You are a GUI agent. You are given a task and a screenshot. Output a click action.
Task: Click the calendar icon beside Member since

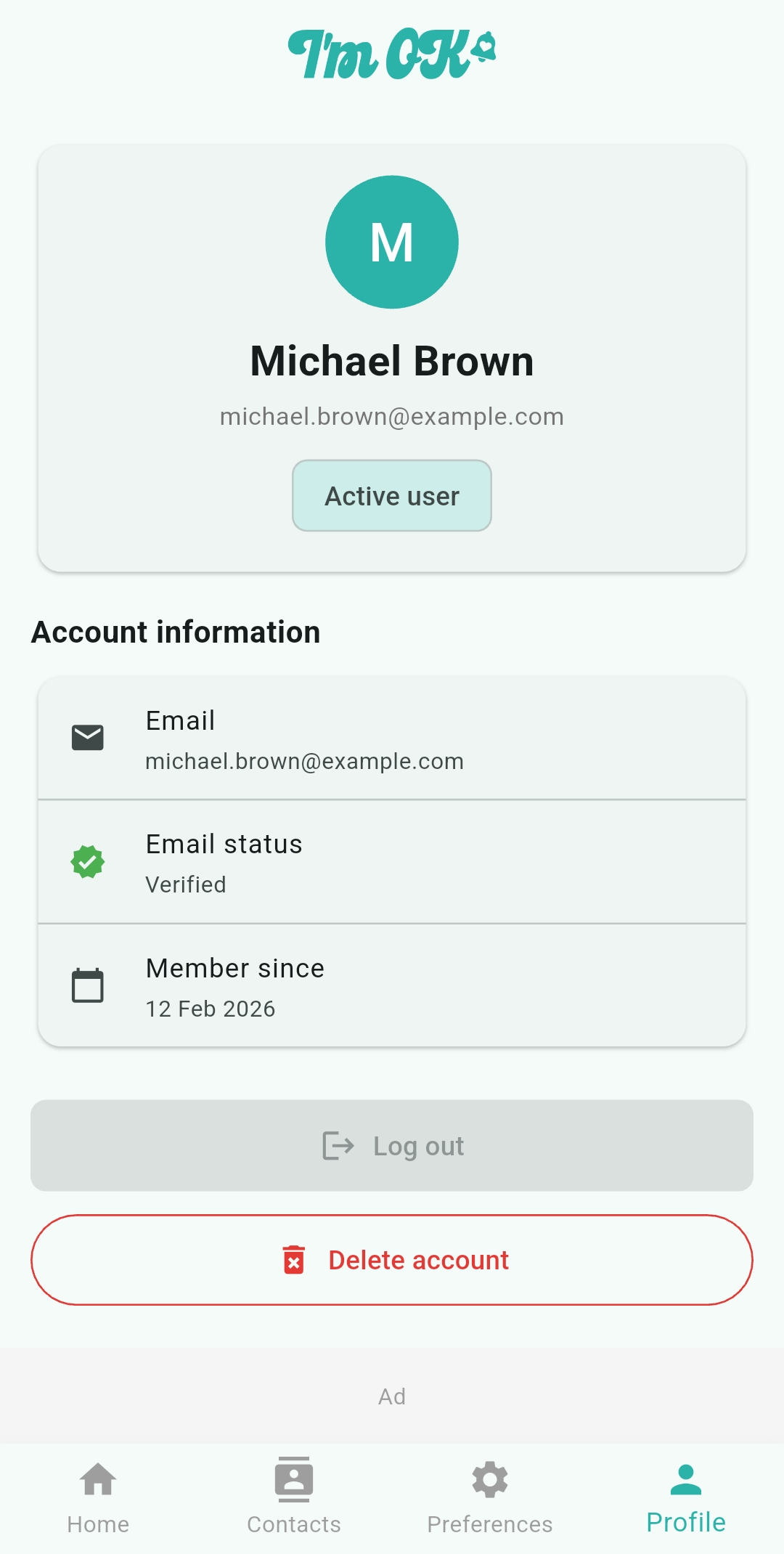[88, 985]
